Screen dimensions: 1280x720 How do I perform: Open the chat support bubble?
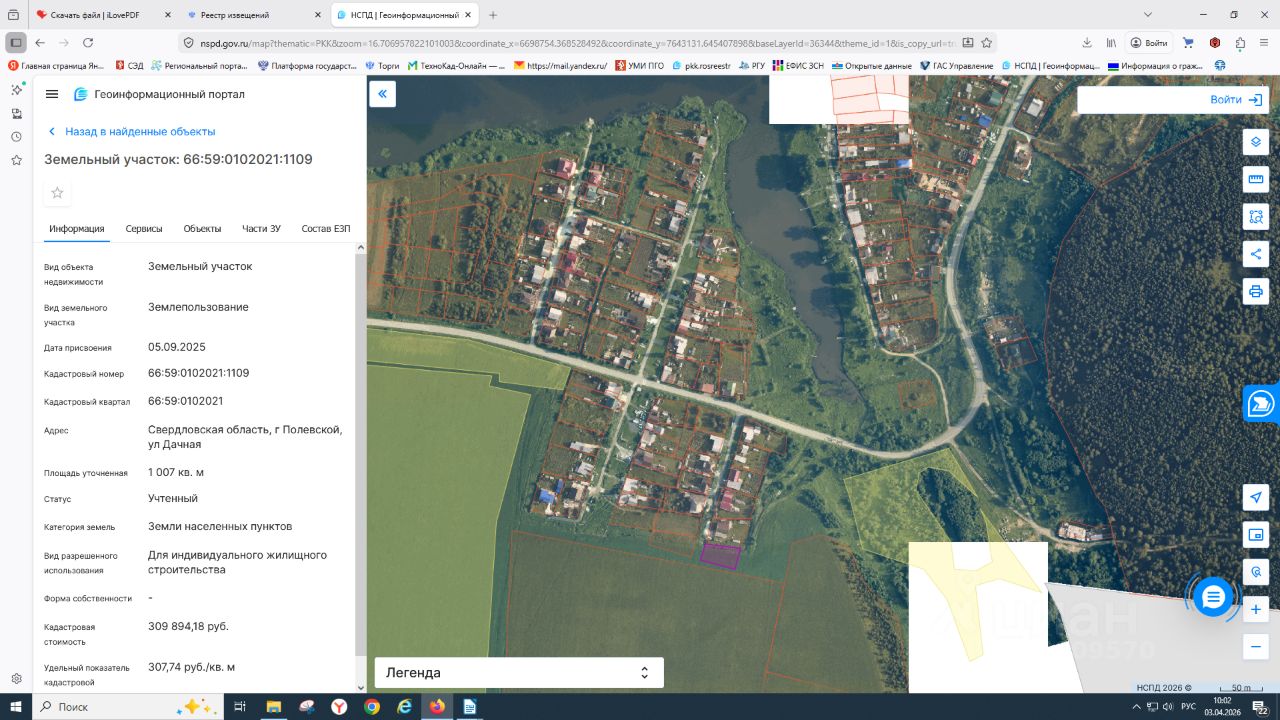(1213, 597)
